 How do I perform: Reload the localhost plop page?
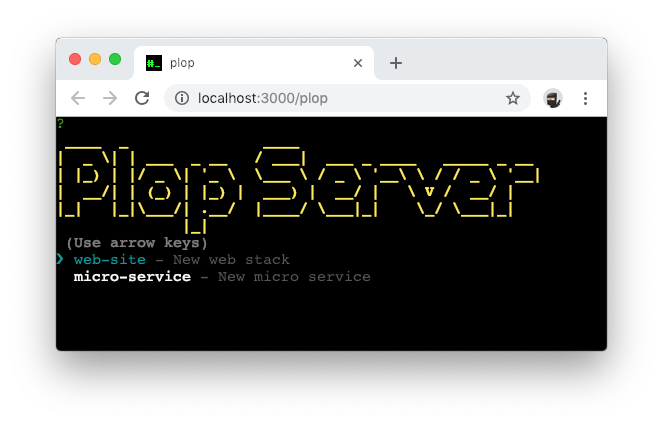(x=142, y=98)
